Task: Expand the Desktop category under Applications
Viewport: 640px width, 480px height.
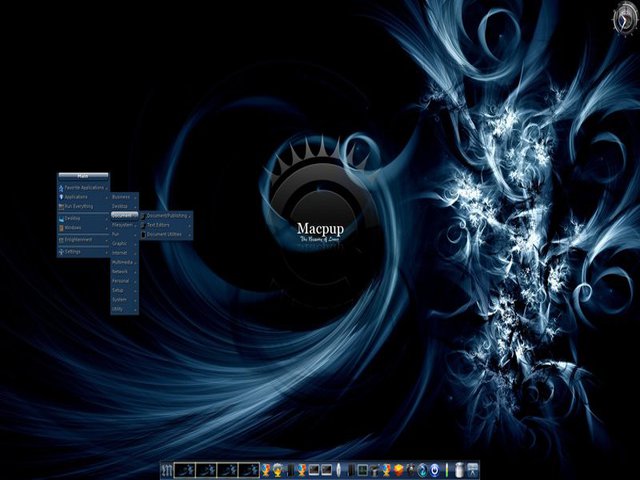Action: pyautogui.click(x=124, y=206)
